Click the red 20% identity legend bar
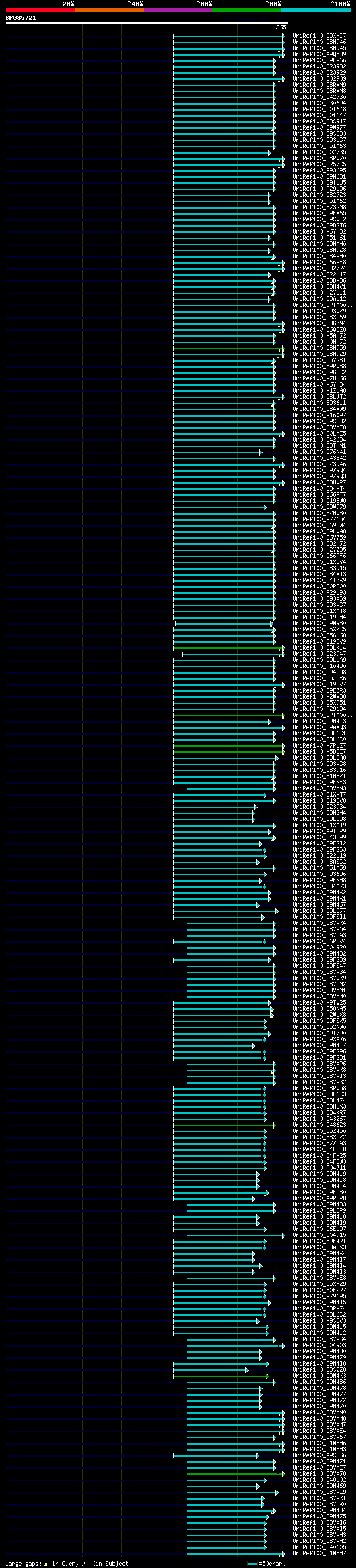The image size is (356, 1568). [39, 10]
